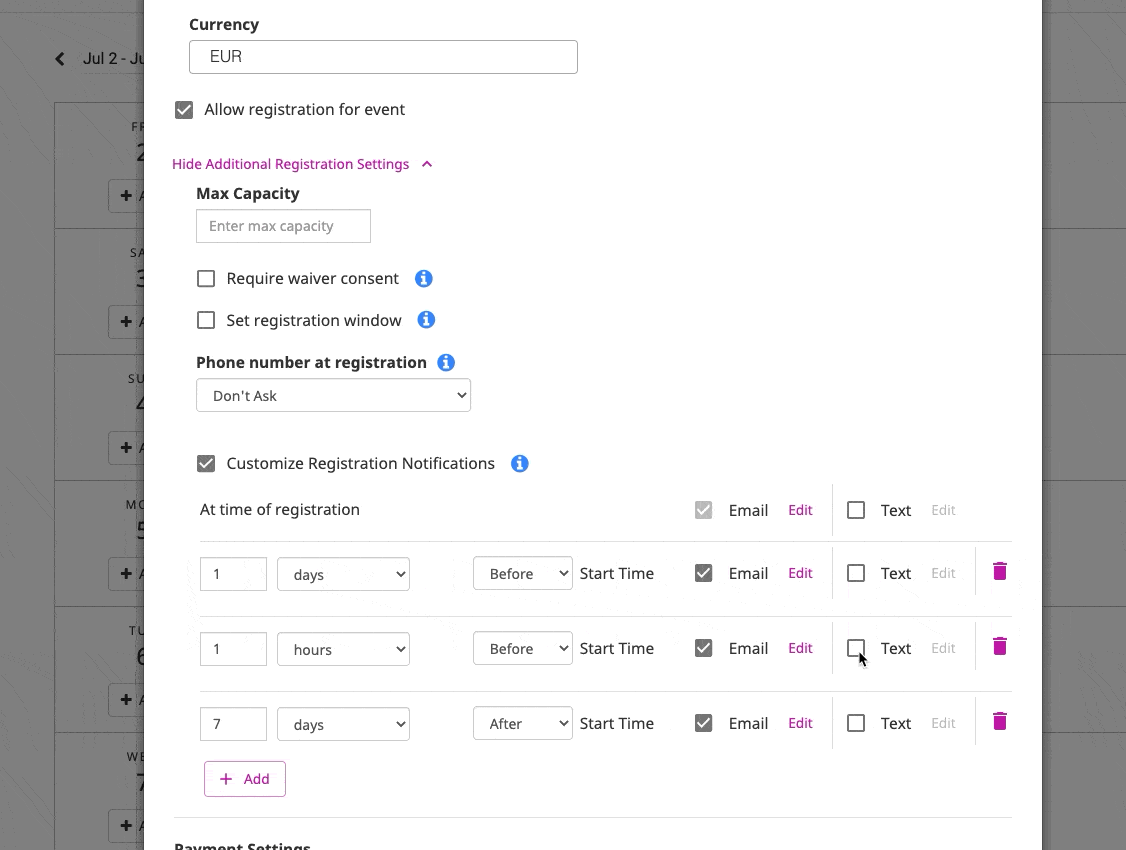The width and height of the screenshot is (1126, 850).
Task: Uncheck Email for 7 days after row
Action: pyautogui.click(x=704, y=724)
